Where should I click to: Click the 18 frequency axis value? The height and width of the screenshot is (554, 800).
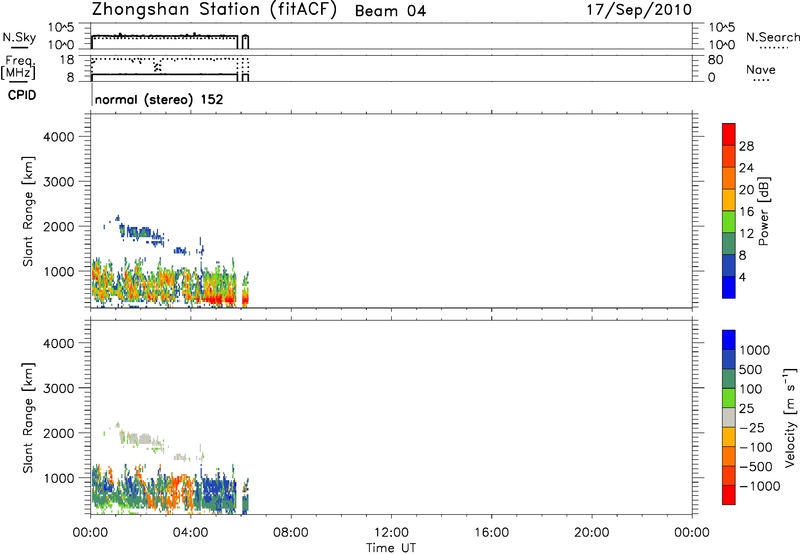(67, 60)
